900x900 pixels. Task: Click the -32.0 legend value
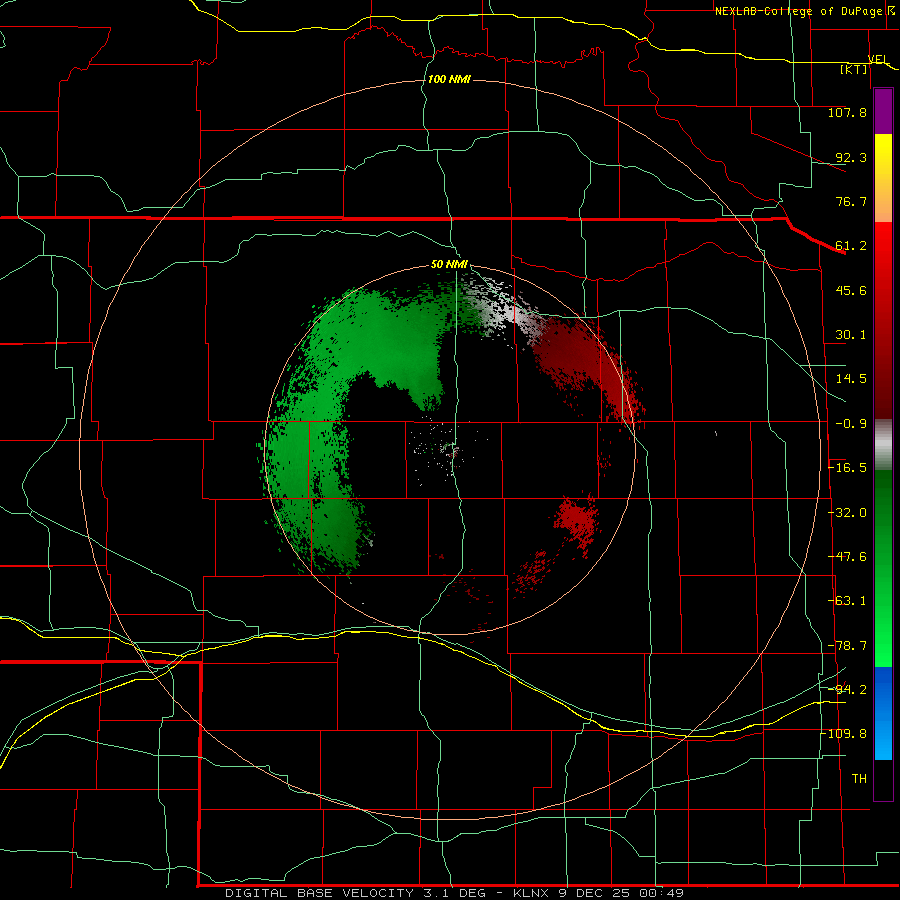(847, 513)
